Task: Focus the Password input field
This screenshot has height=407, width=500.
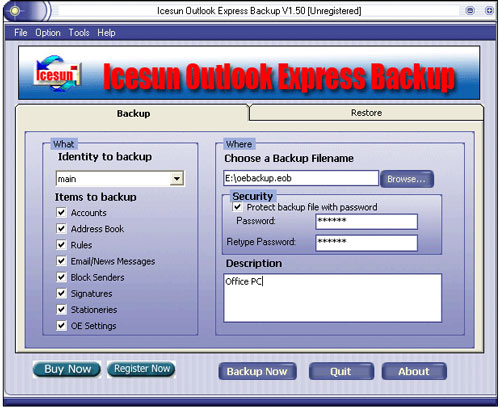Action: point(366,221)
